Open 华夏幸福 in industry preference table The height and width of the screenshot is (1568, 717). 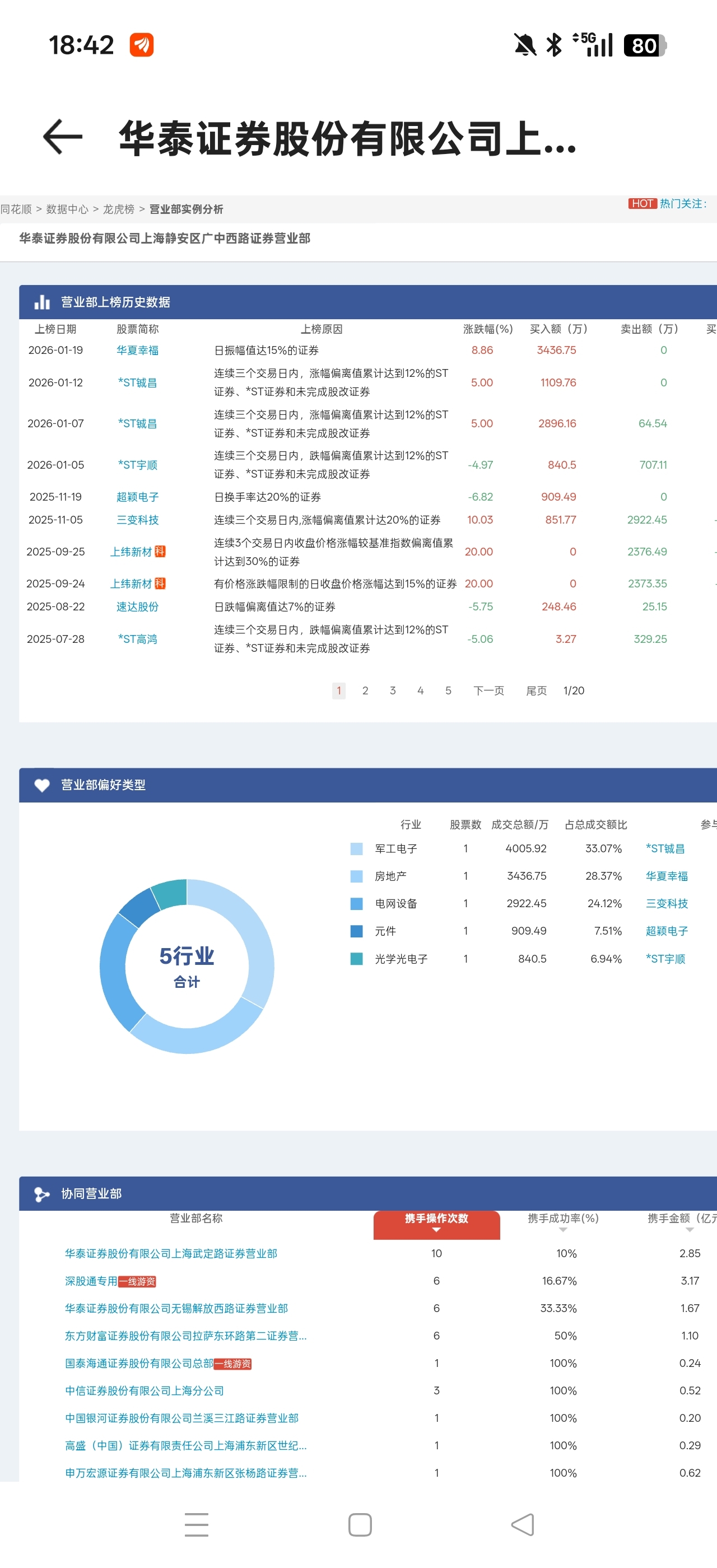667,876
